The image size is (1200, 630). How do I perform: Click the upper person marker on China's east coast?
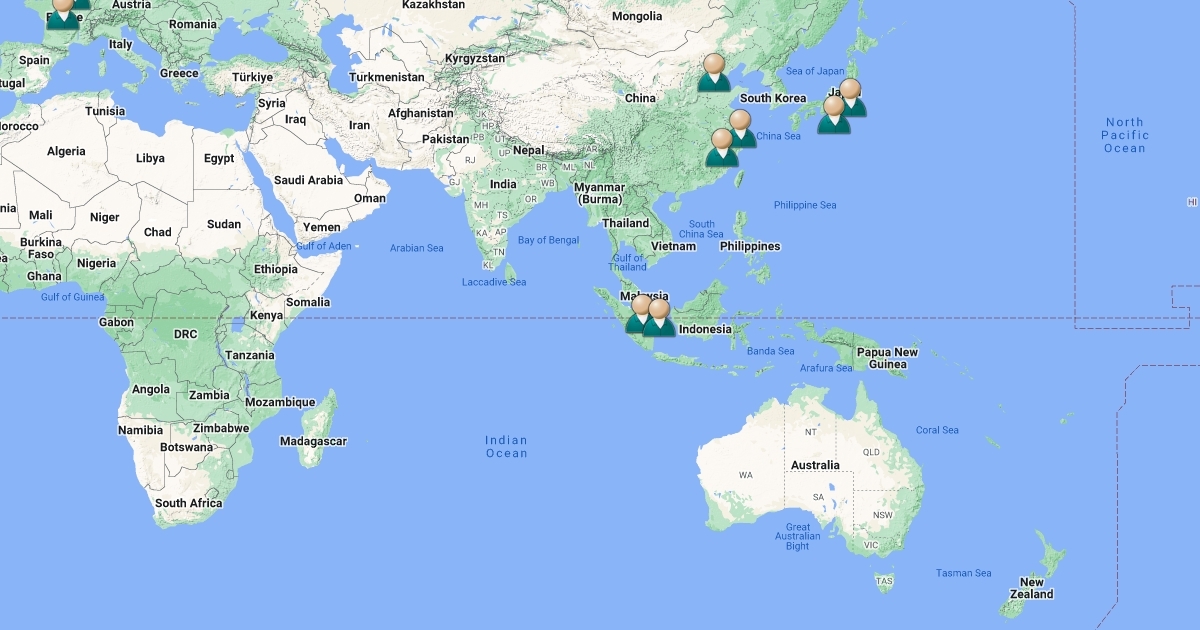click(x=740, y=129)
